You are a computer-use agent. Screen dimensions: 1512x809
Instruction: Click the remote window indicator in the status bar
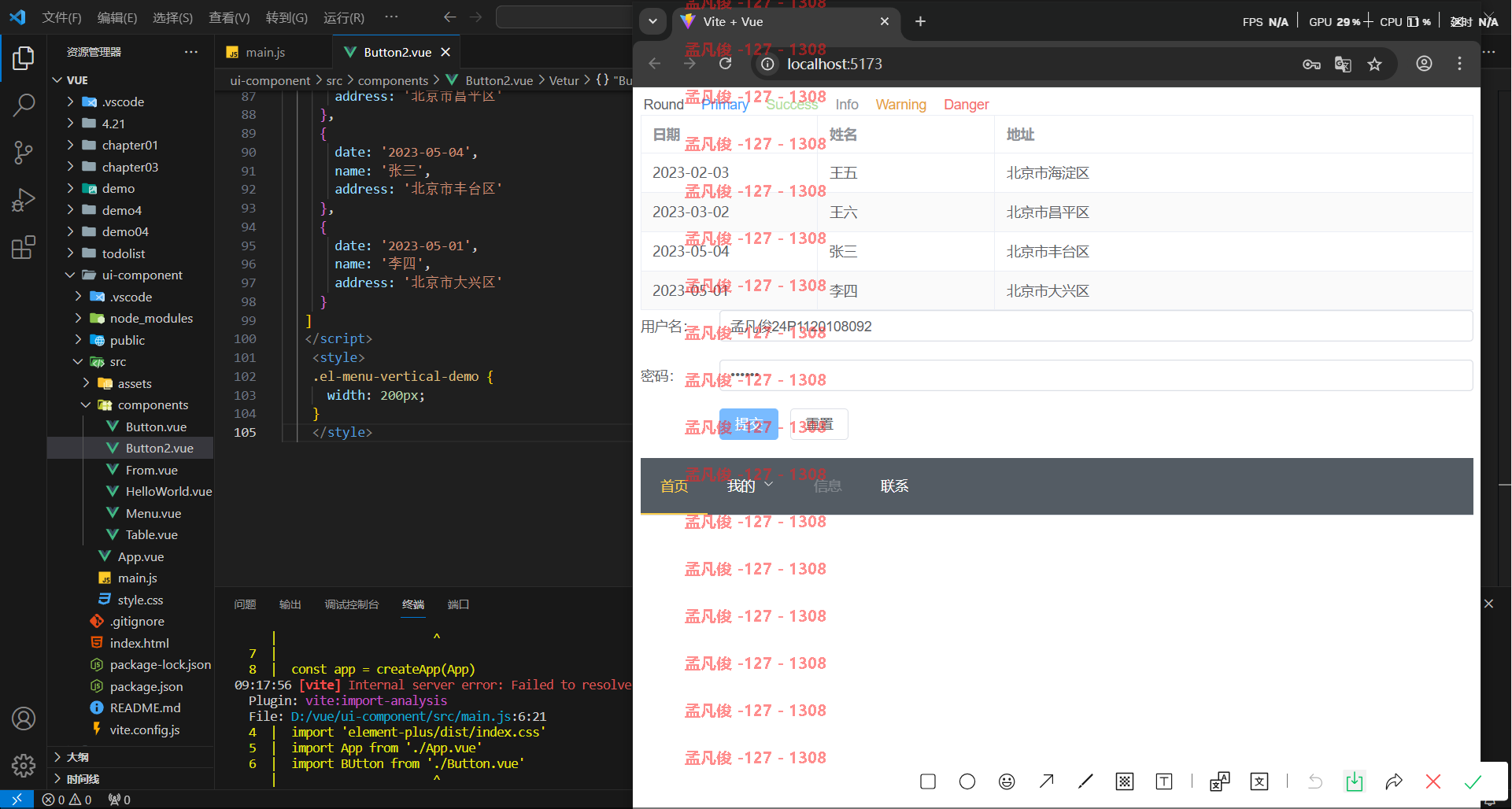[17, 799]
